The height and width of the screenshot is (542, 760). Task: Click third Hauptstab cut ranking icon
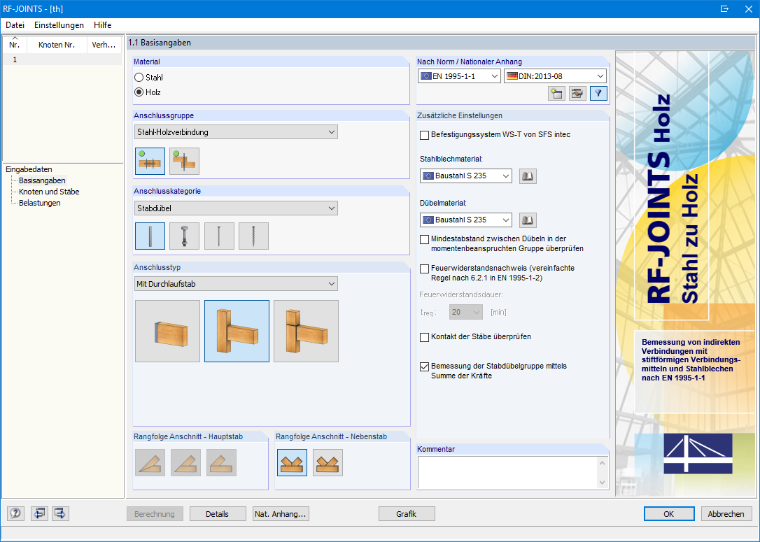pos(222,462)
